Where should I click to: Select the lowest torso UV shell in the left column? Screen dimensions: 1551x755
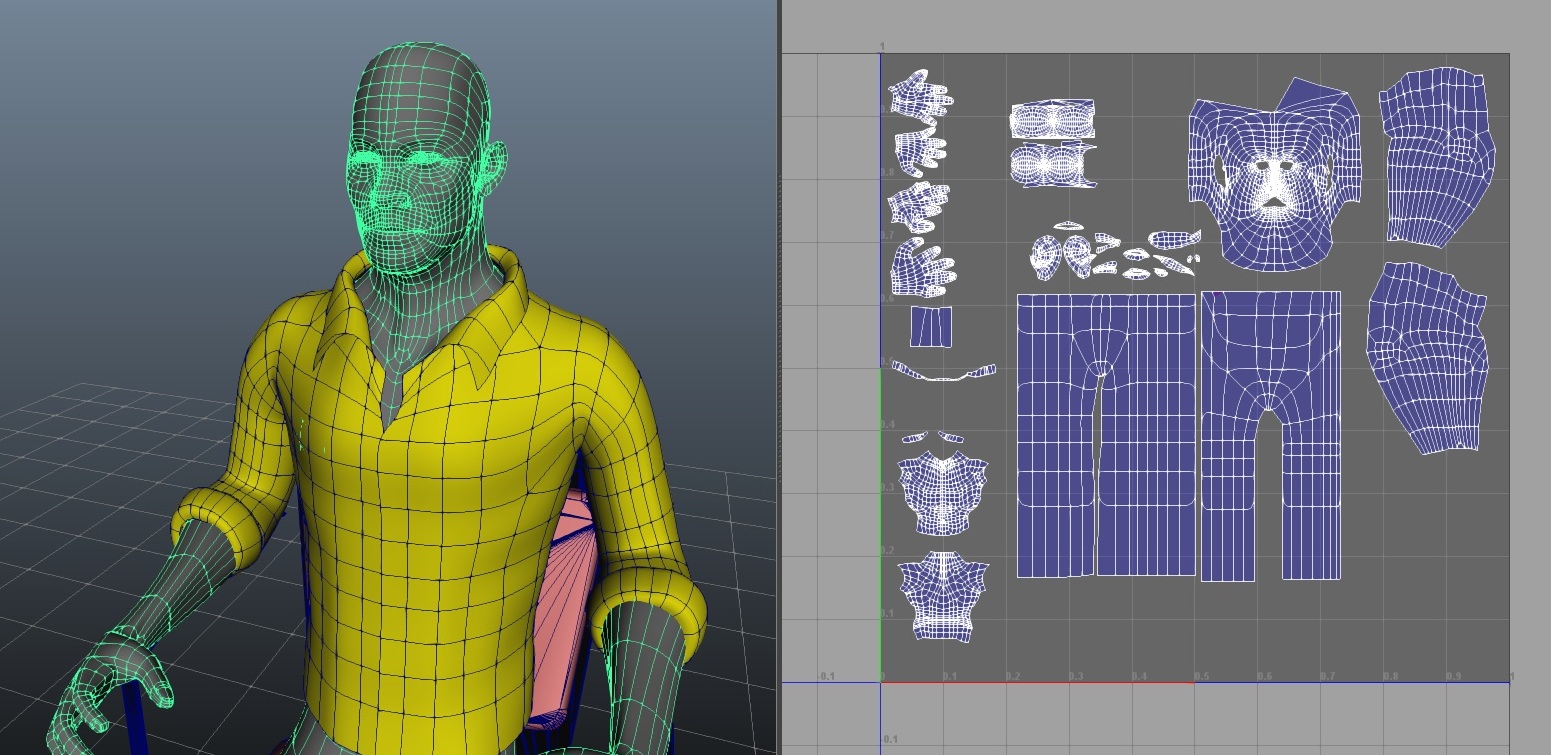(x=943, y=596)
